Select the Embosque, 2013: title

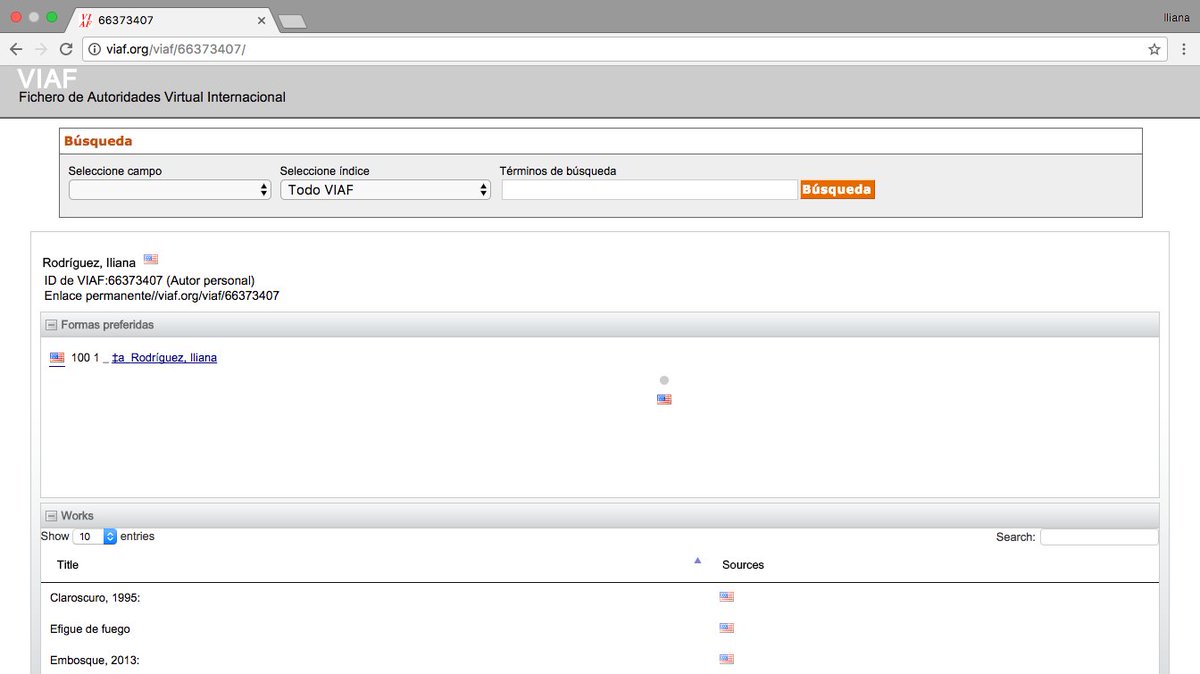(x=95, y=660)
